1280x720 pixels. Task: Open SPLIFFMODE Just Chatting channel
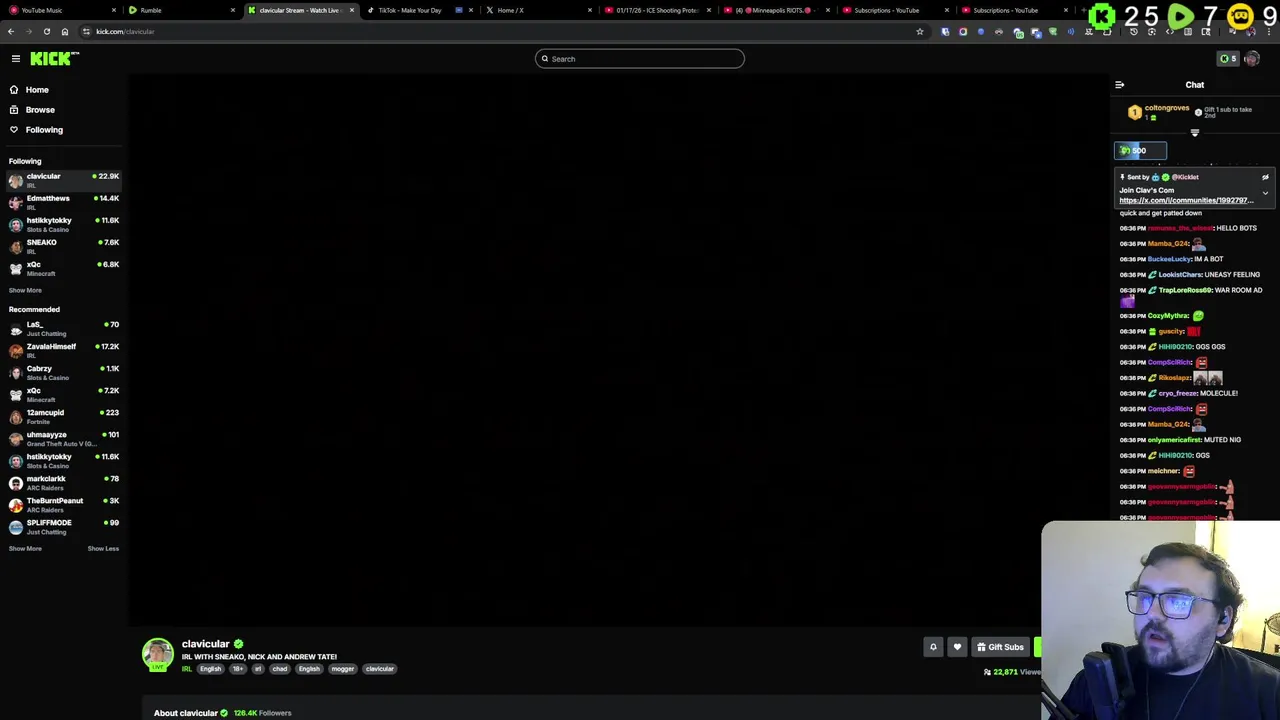click(64, 526)
